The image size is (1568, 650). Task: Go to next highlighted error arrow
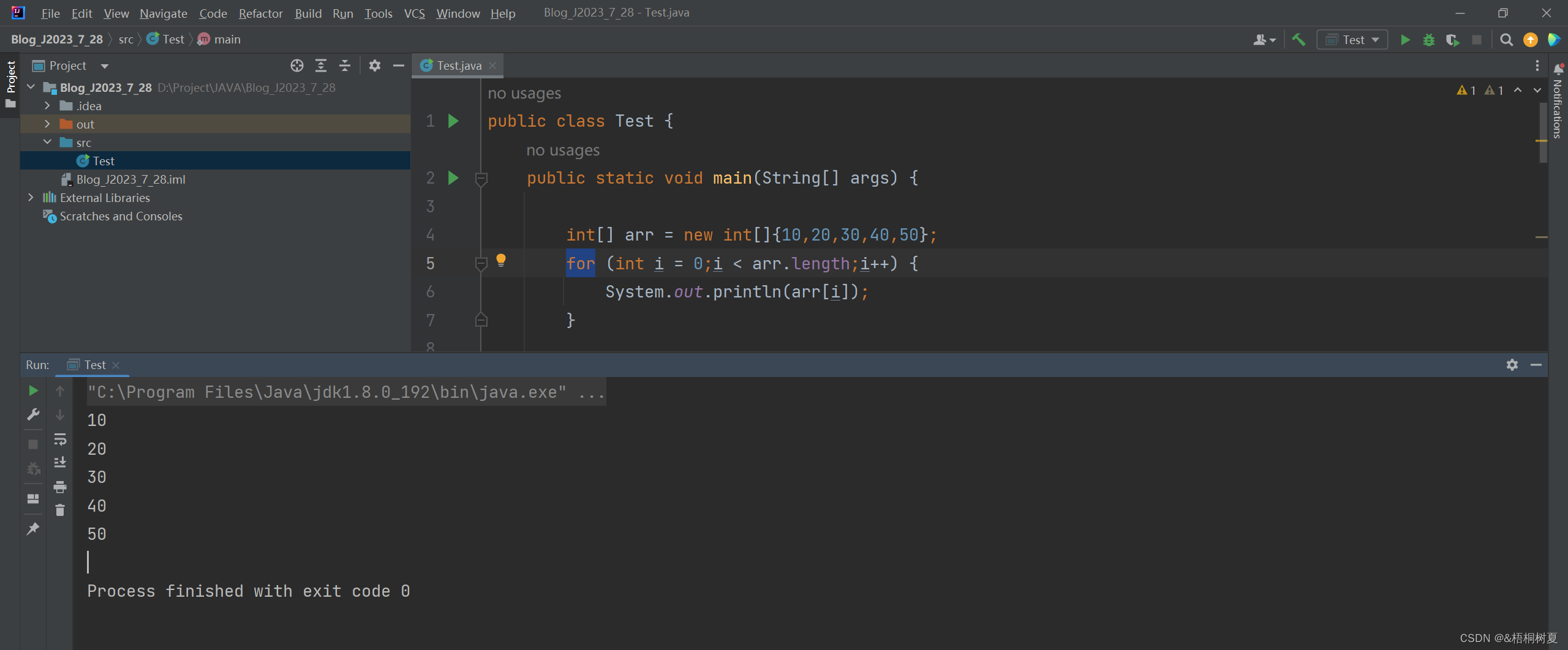pyautogui.click(x=1537, y=90)
